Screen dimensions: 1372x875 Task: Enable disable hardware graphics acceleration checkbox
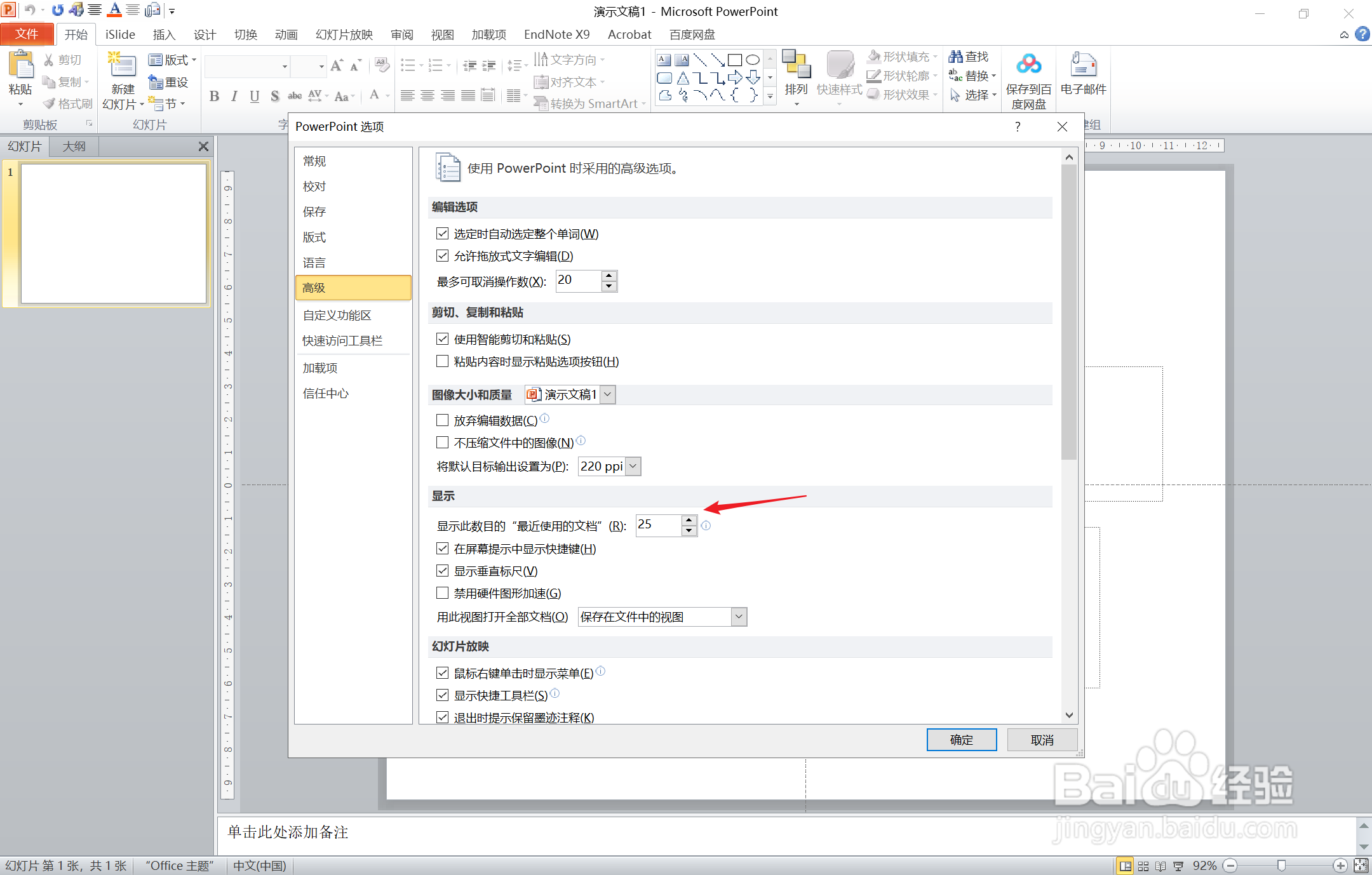(443, 593)
